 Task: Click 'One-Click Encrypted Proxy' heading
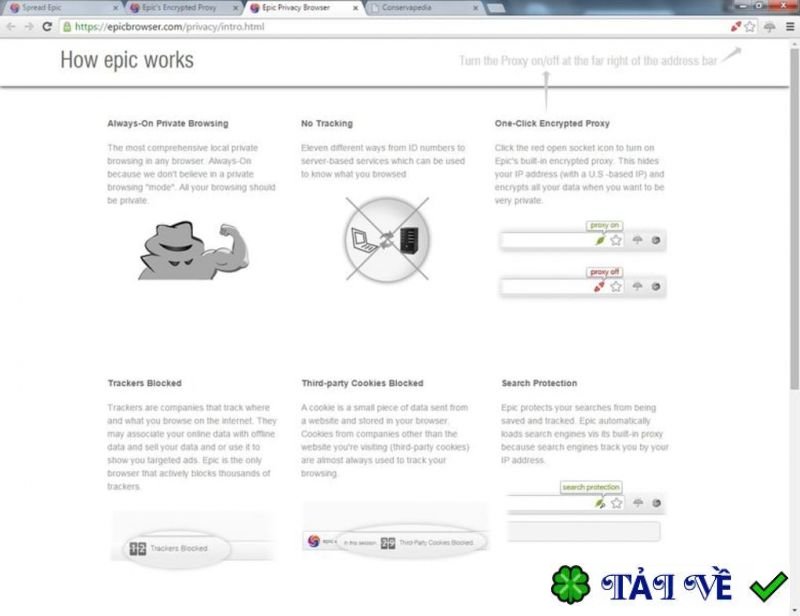[552, 124]
